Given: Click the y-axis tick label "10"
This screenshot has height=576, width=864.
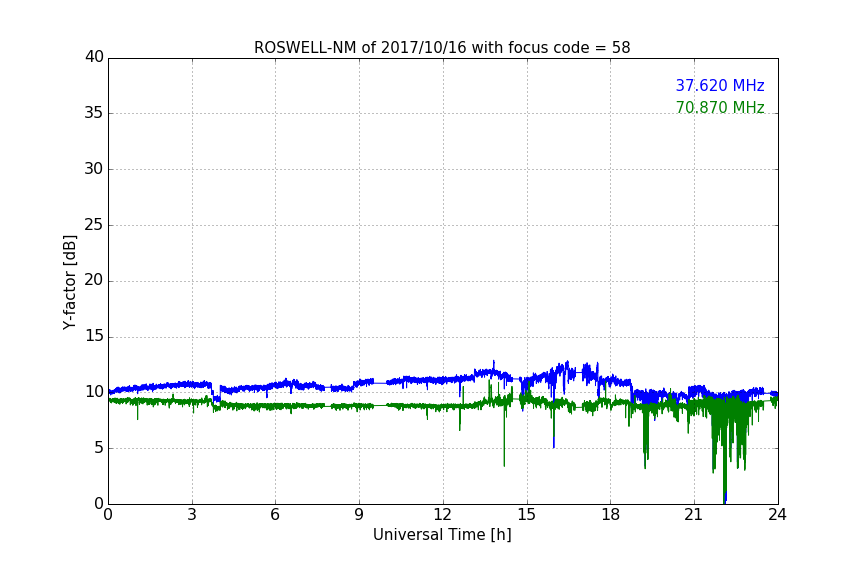Looking at the screenshot, I should click(x=94, y=392).
